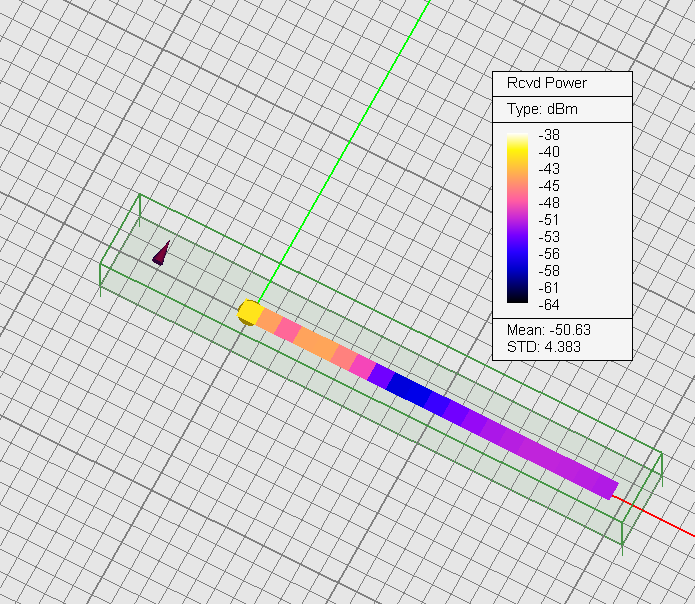Click the -43 legend scale value

pos(549,169)
